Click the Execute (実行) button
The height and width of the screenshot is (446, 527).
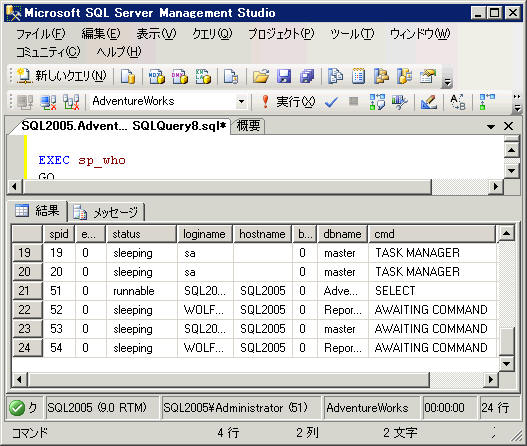click(x=288, y=102)
